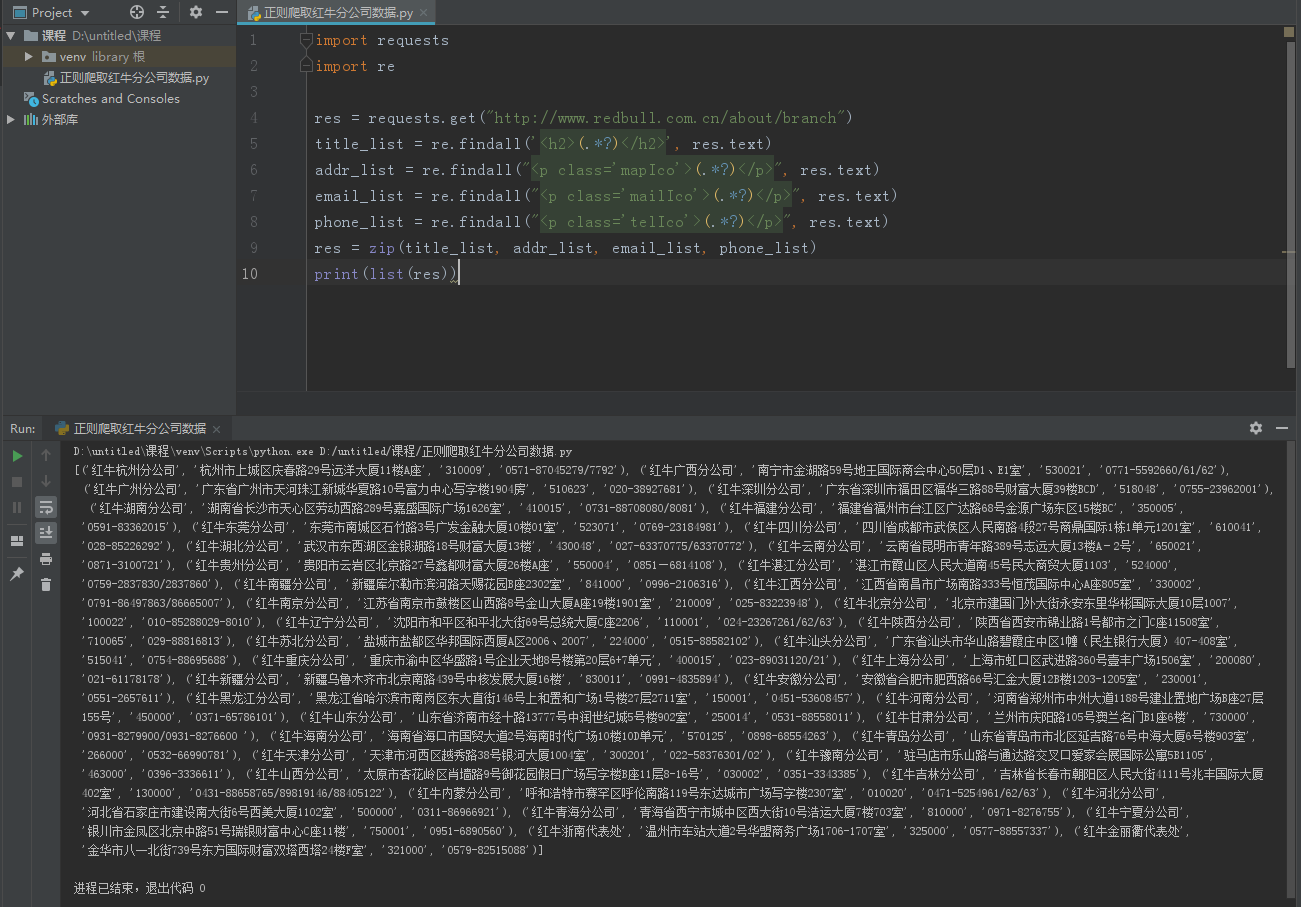1301x907 pixels.
Task: Expand the venv library folder
Action: point(30,57)
